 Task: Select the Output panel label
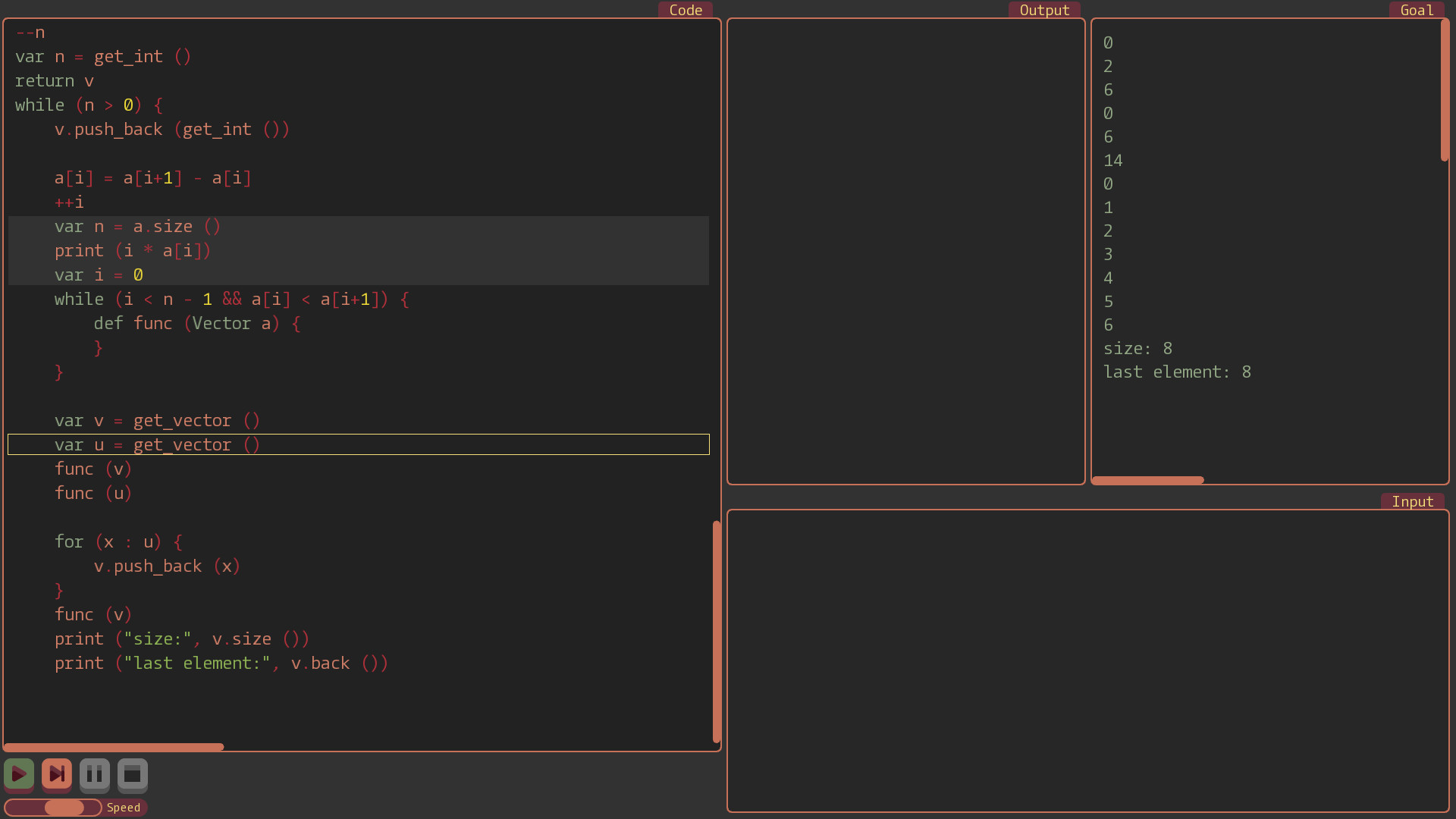click(1044, 10)
